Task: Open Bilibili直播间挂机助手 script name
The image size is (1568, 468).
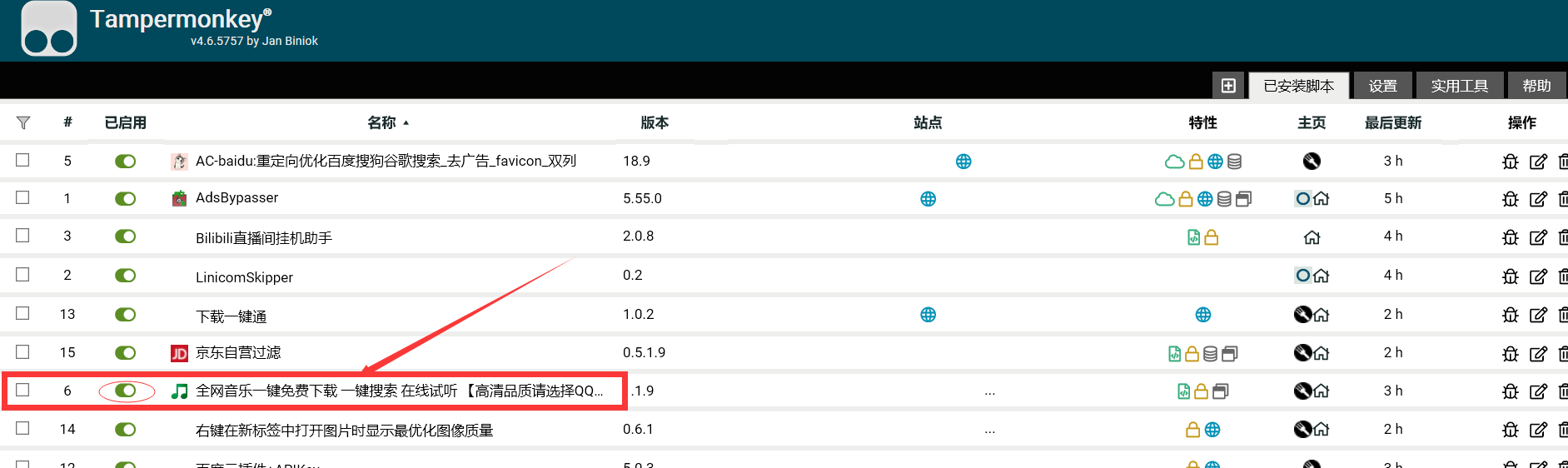Action: point(264,238)
